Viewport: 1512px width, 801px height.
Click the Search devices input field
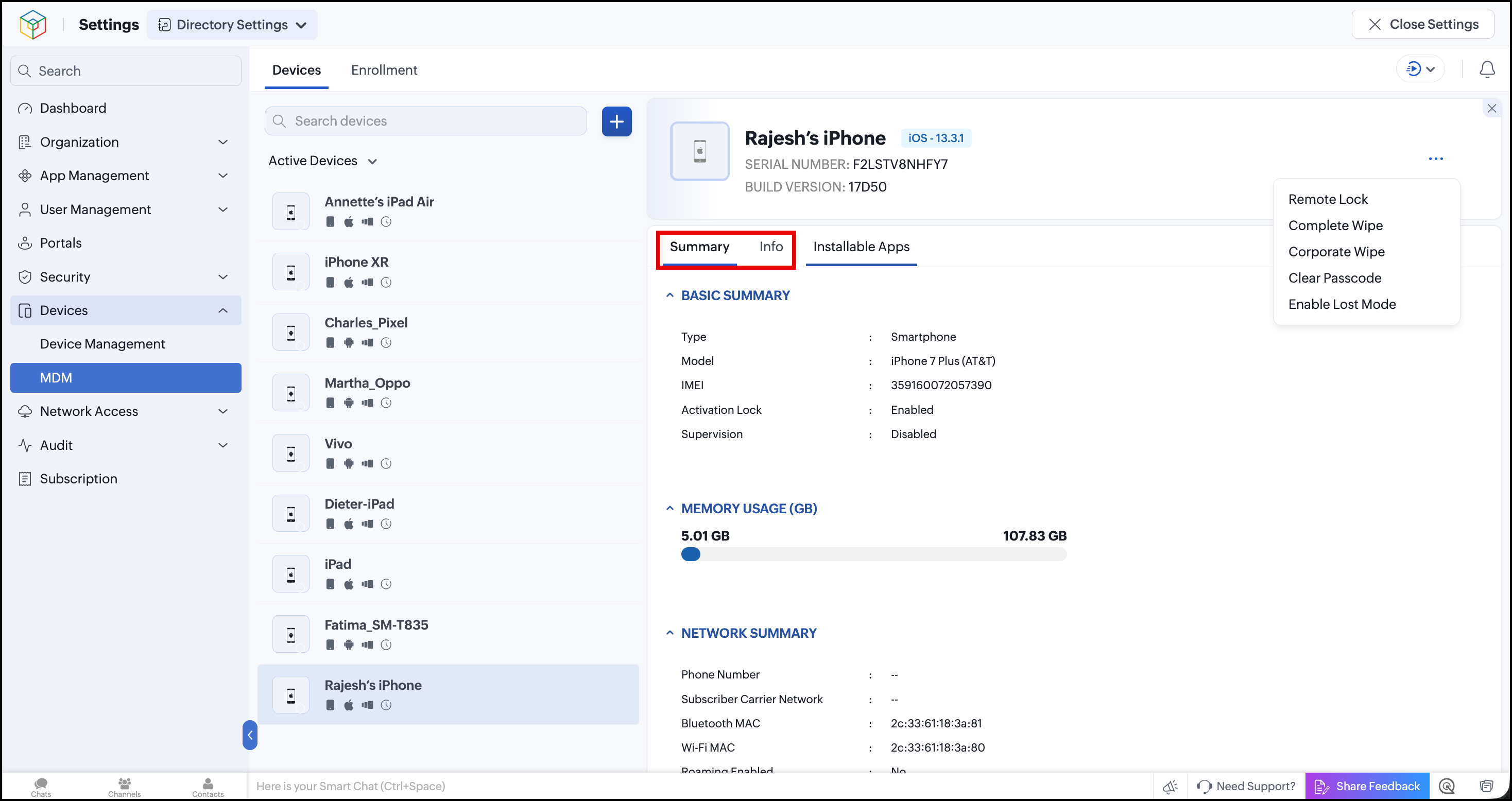[x=425, y=121]
